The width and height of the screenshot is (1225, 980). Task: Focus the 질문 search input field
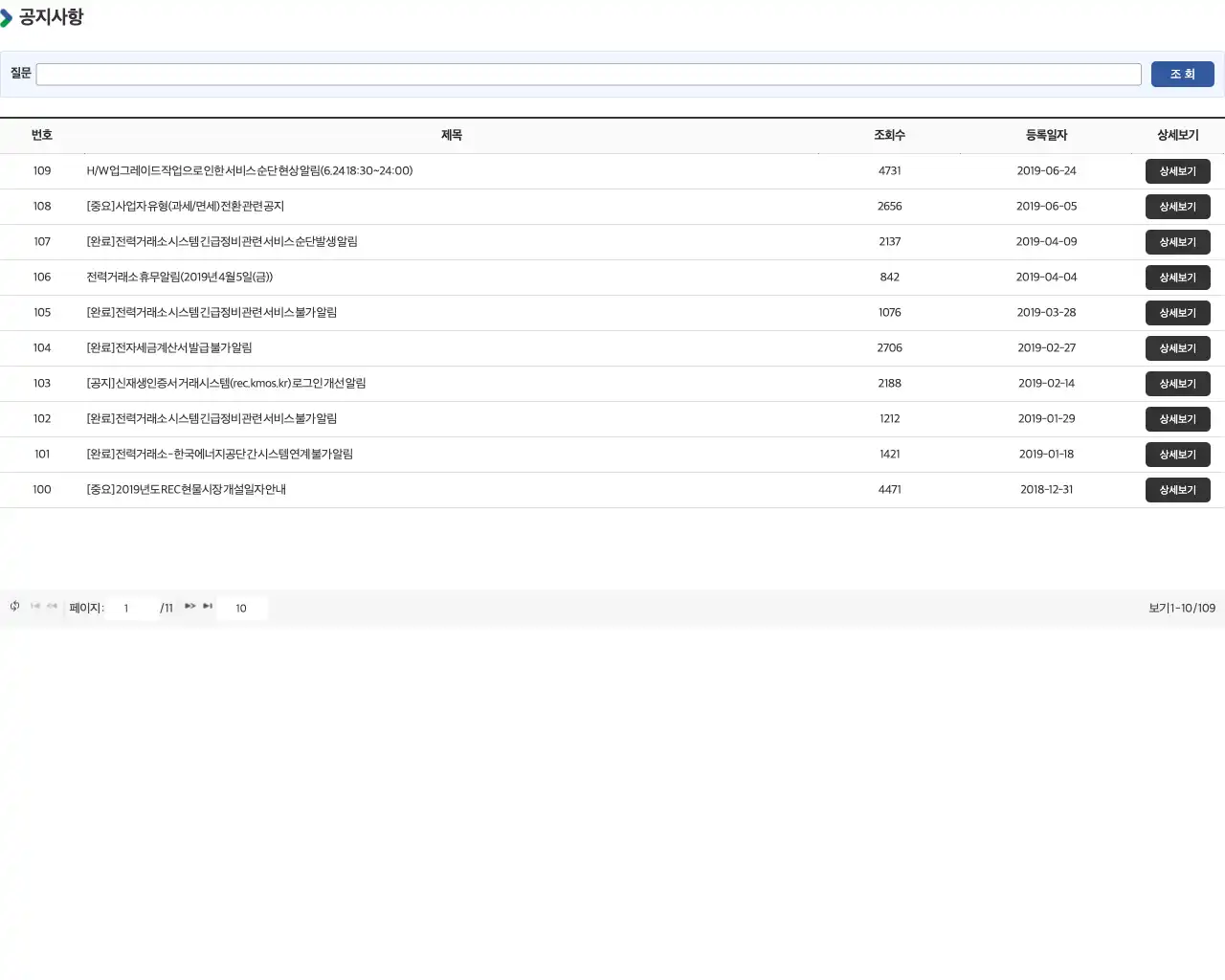click(589, 75)
